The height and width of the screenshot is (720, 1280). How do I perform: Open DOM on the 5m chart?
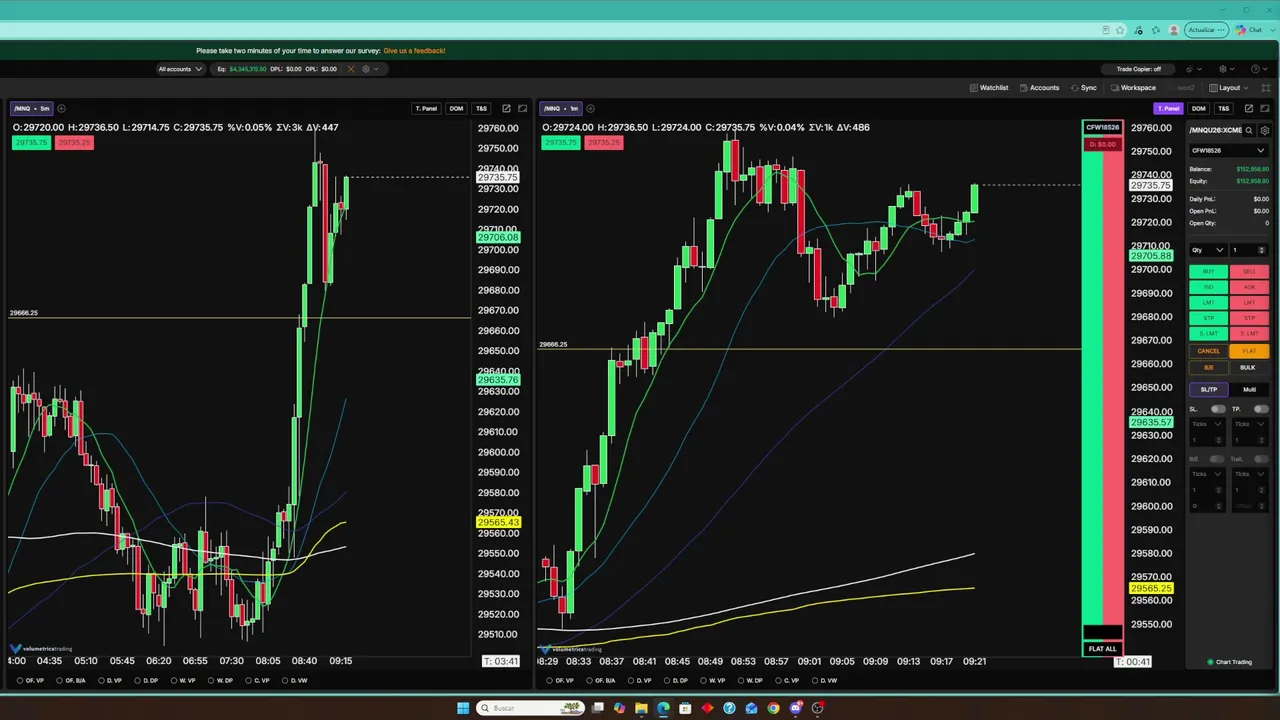pyautogui.click(x=456, y=108)
